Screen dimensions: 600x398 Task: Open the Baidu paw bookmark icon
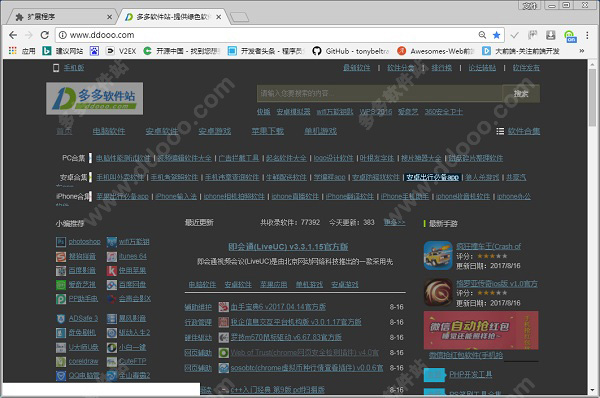point(94,51)
